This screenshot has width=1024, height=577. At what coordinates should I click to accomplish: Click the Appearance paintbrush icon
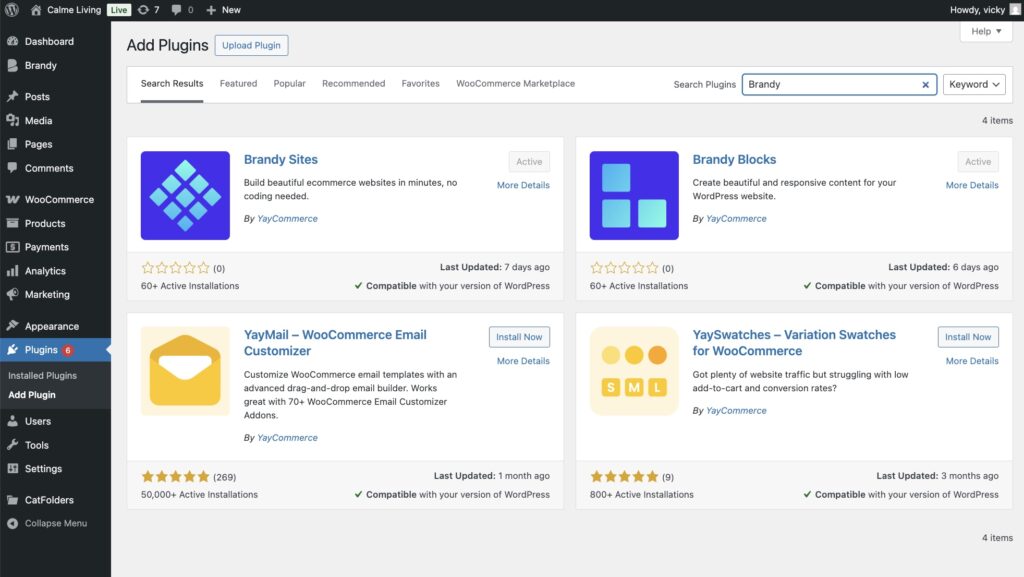pyautogui.click(x=12, y=326)
